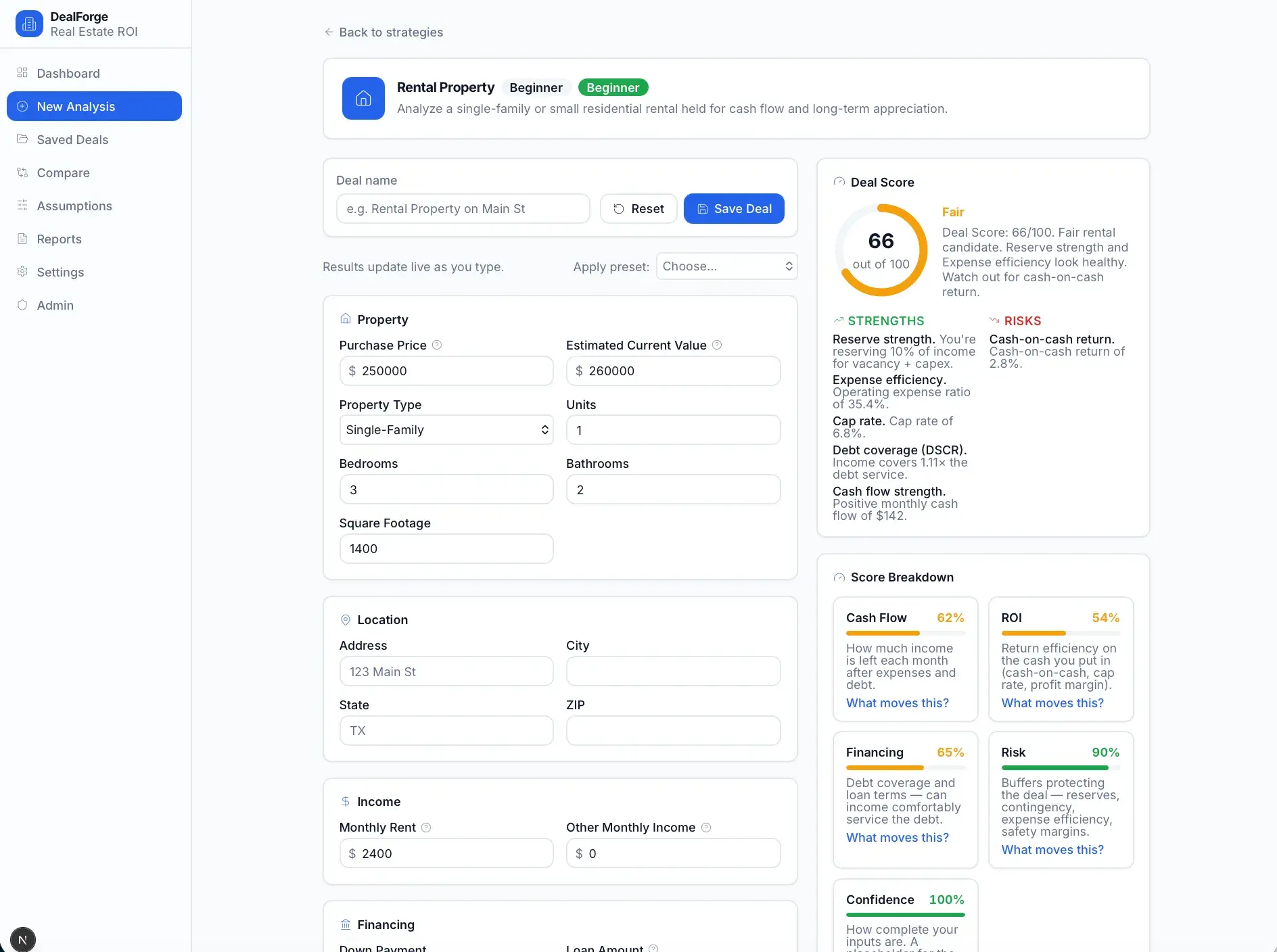
Task: Click the Other Monthly Income help icon
Action: click(706, 828)
